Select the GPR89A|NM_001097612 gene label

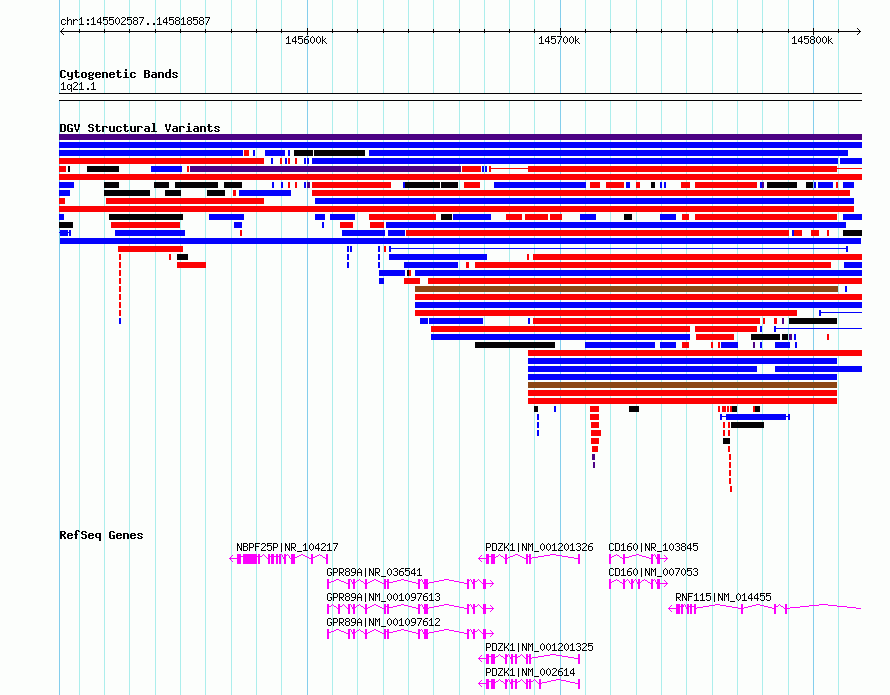383,622
